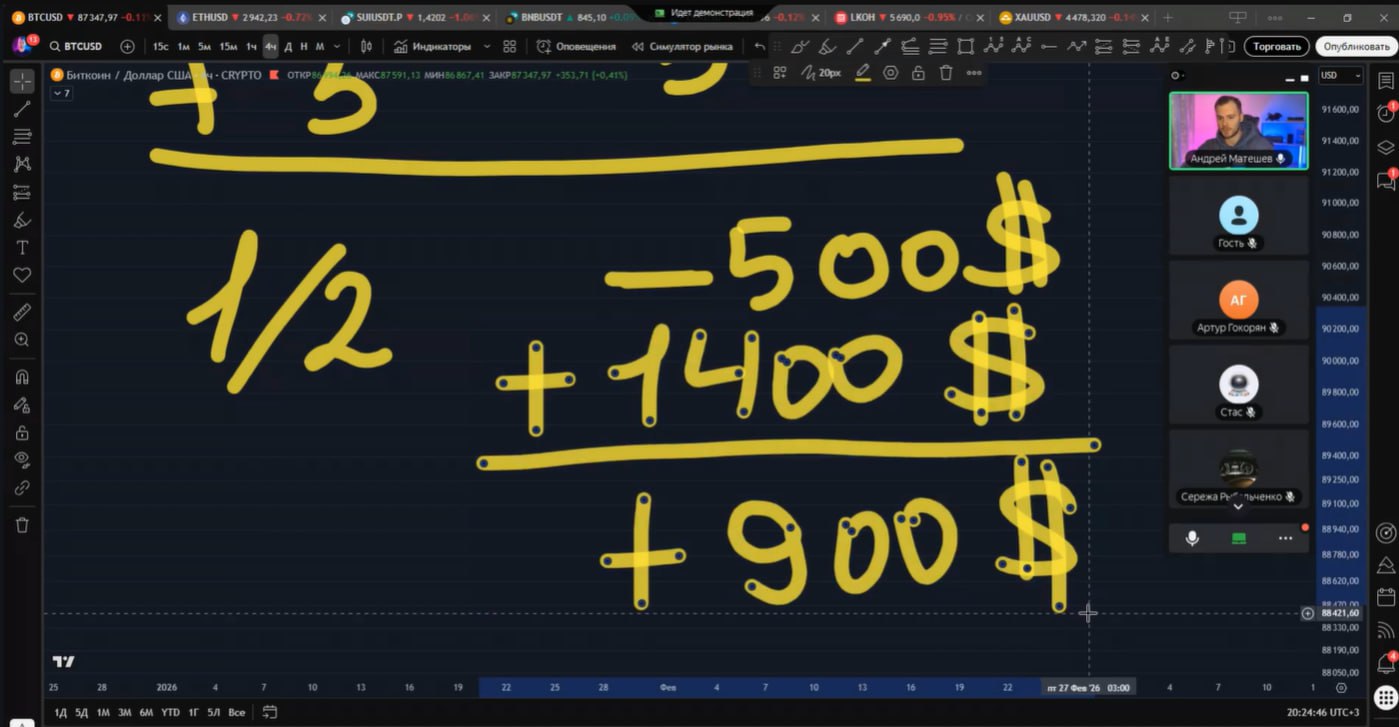Toggle lock on the selected drawing
The height and width of the screenshot is (727, 1399).
pyautogui.click(x=918, y=73)
